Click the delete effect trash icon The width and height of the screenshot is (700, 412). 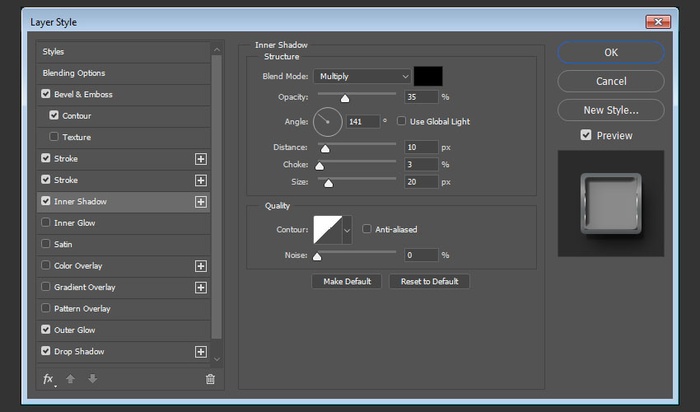210,379
